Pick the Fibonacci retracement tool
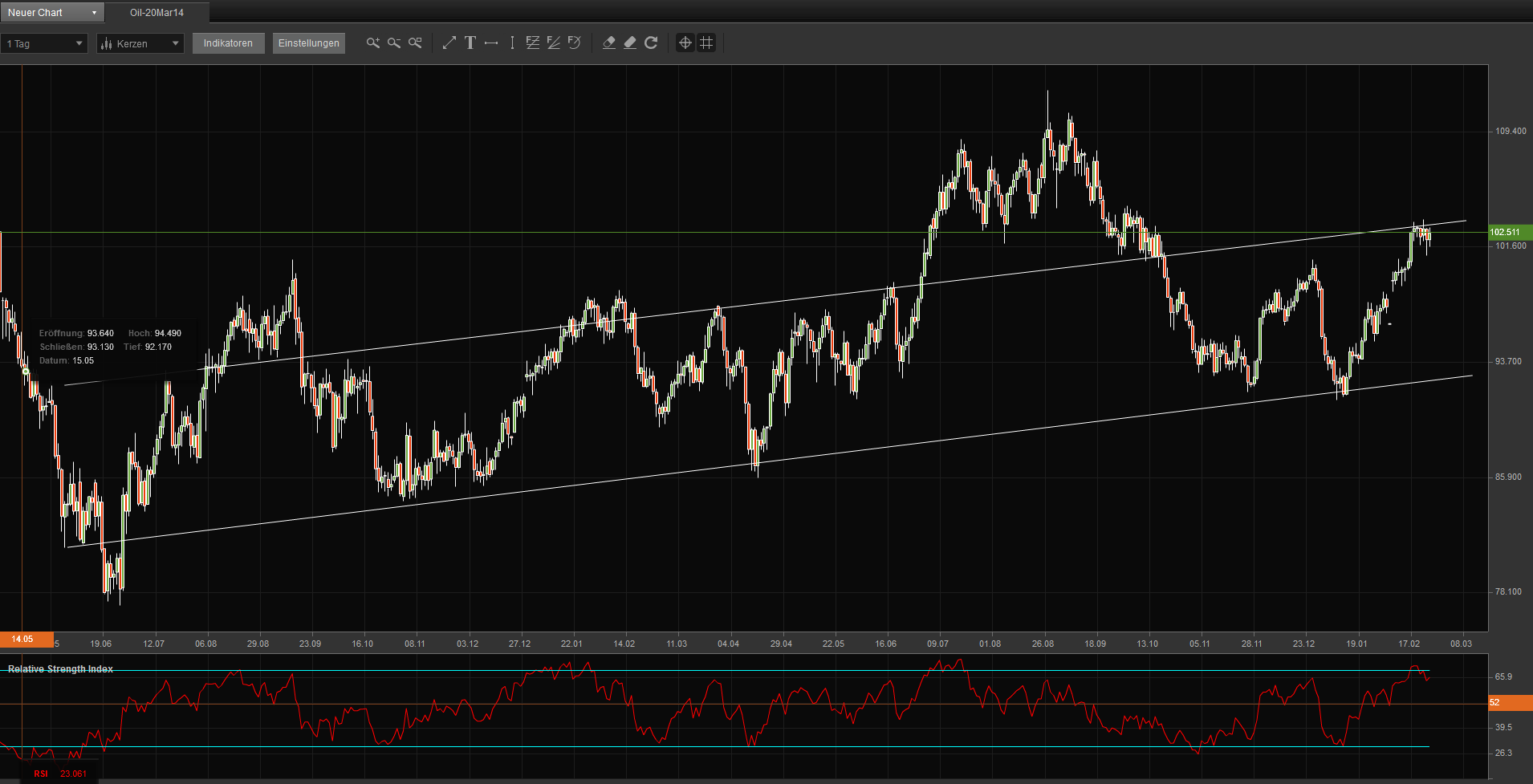Viewport: 1533px width, 784px height. [533, 43]
